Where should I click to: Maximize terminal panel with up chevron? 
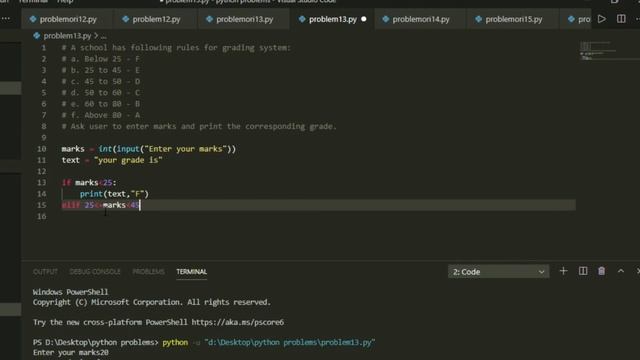[x=621, y=271]
